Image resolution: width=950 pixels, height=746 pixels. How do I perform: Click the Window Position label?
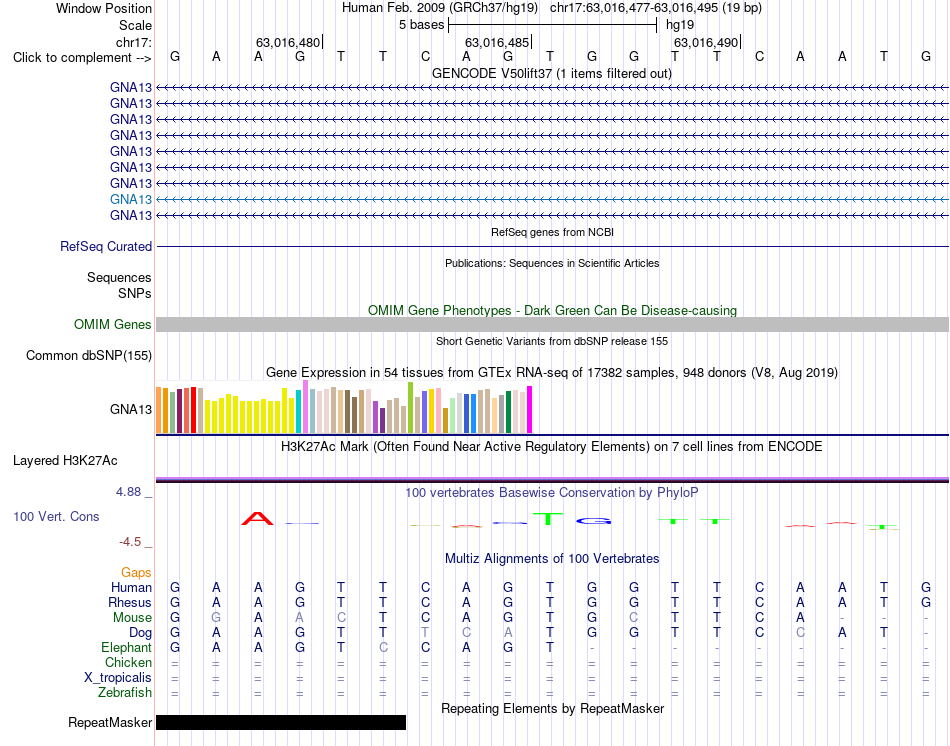tap(104, 8)
